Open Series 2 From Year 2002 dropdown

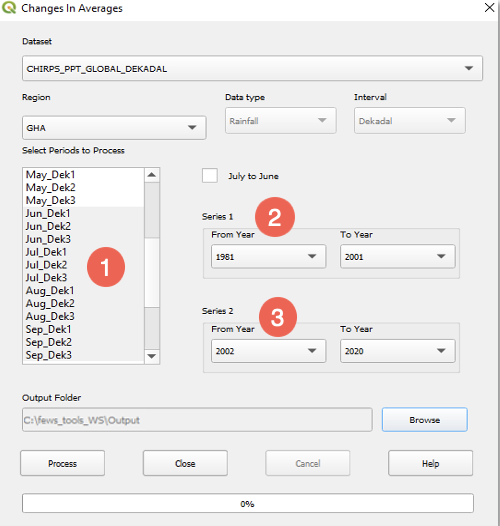pos(268,351)
